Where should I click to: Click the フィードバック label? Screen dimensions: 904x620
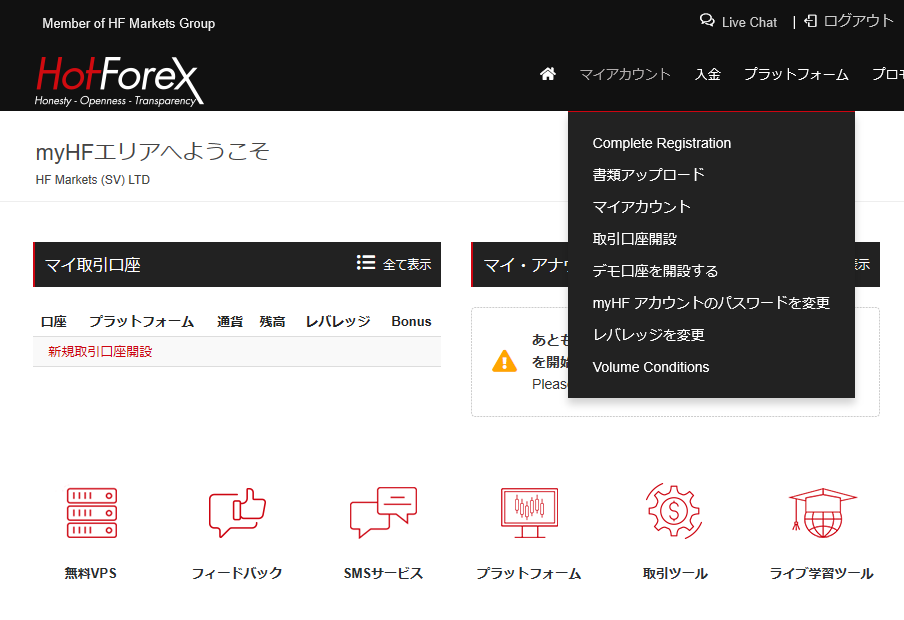(x=237, y=573)
